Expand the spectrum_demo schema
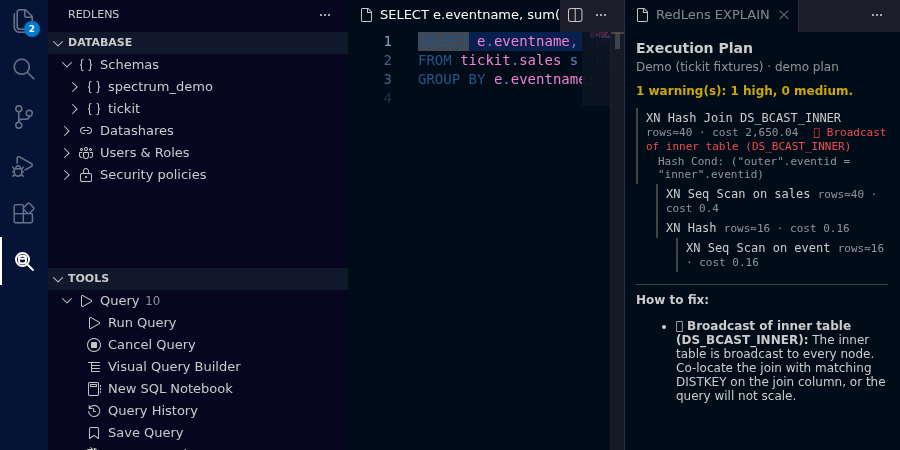This screenshot has width=900, height=450. click(75, 87)
